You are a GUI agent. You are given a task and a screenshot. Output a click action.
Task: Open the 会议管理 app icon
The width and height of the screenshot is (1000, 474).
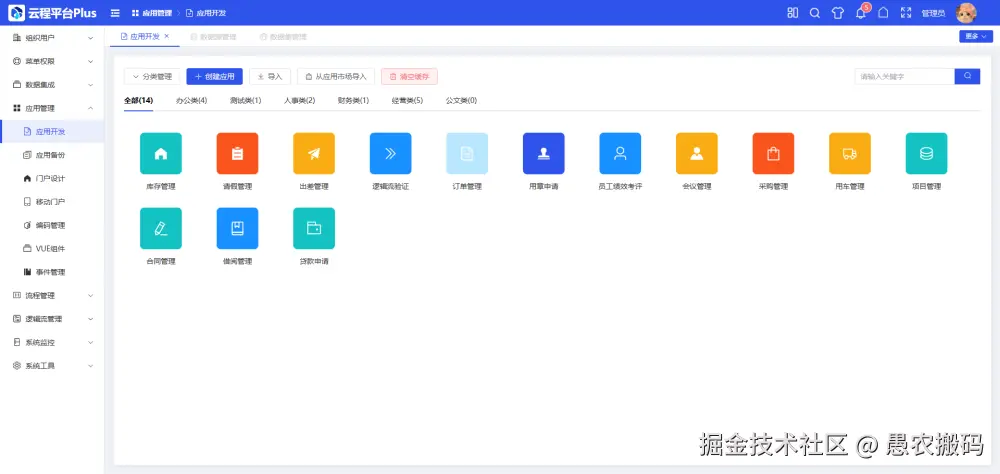tap(696, 153)
